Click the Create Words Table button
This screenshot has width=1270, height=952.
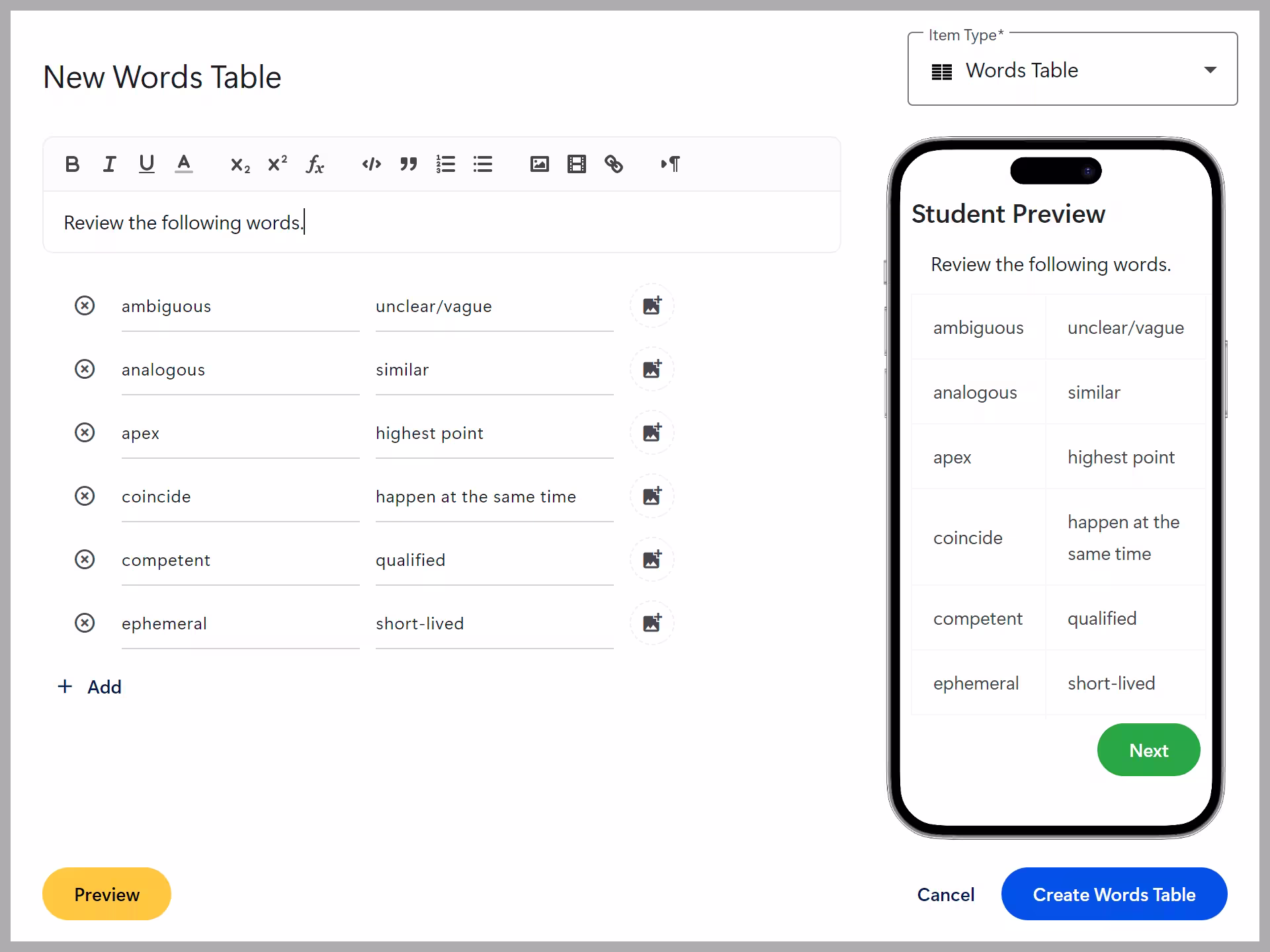tap(1114, 894)
